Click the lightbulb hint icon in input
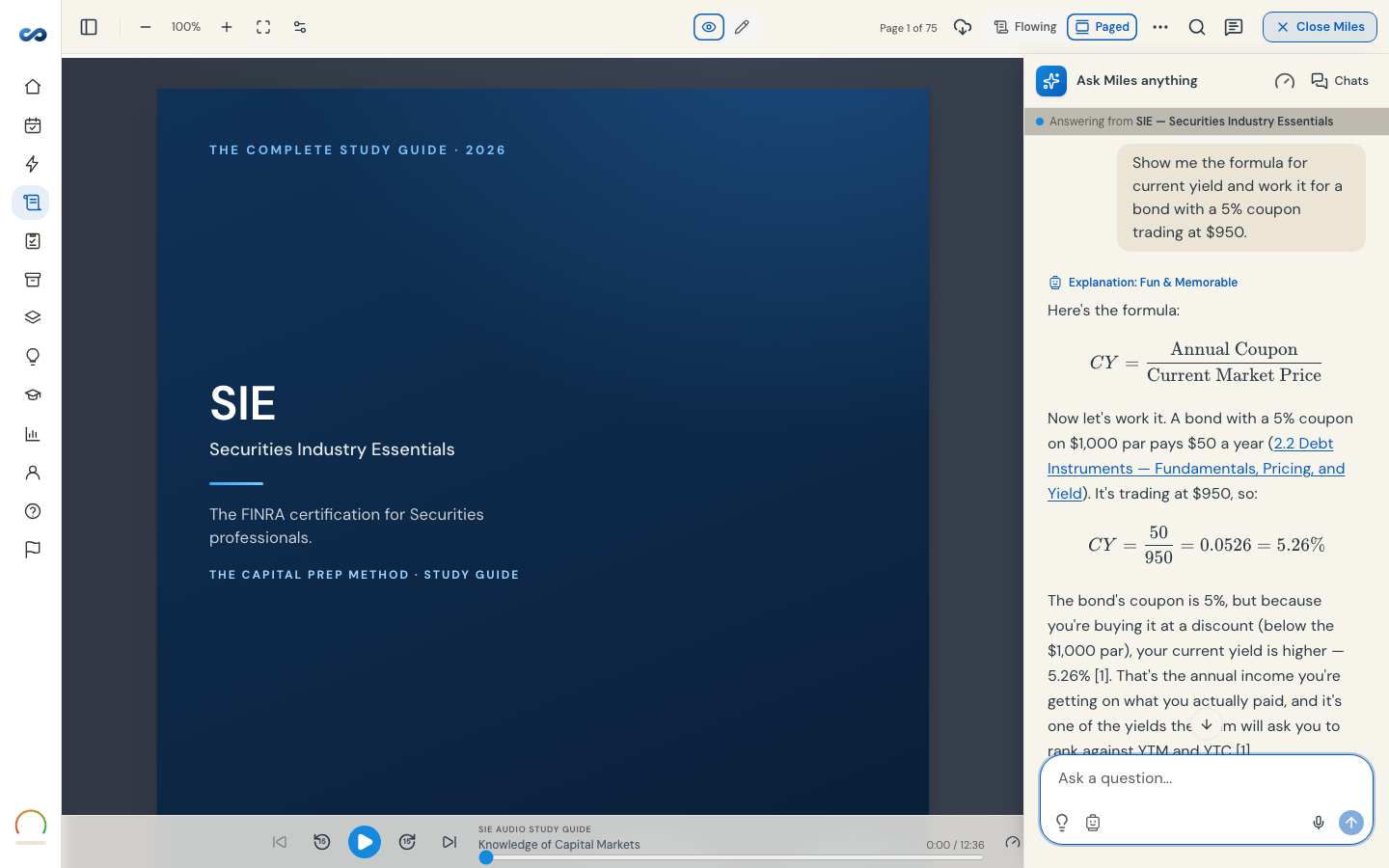Screen dimensions: 1389x868 click(x=1062, y=823)
